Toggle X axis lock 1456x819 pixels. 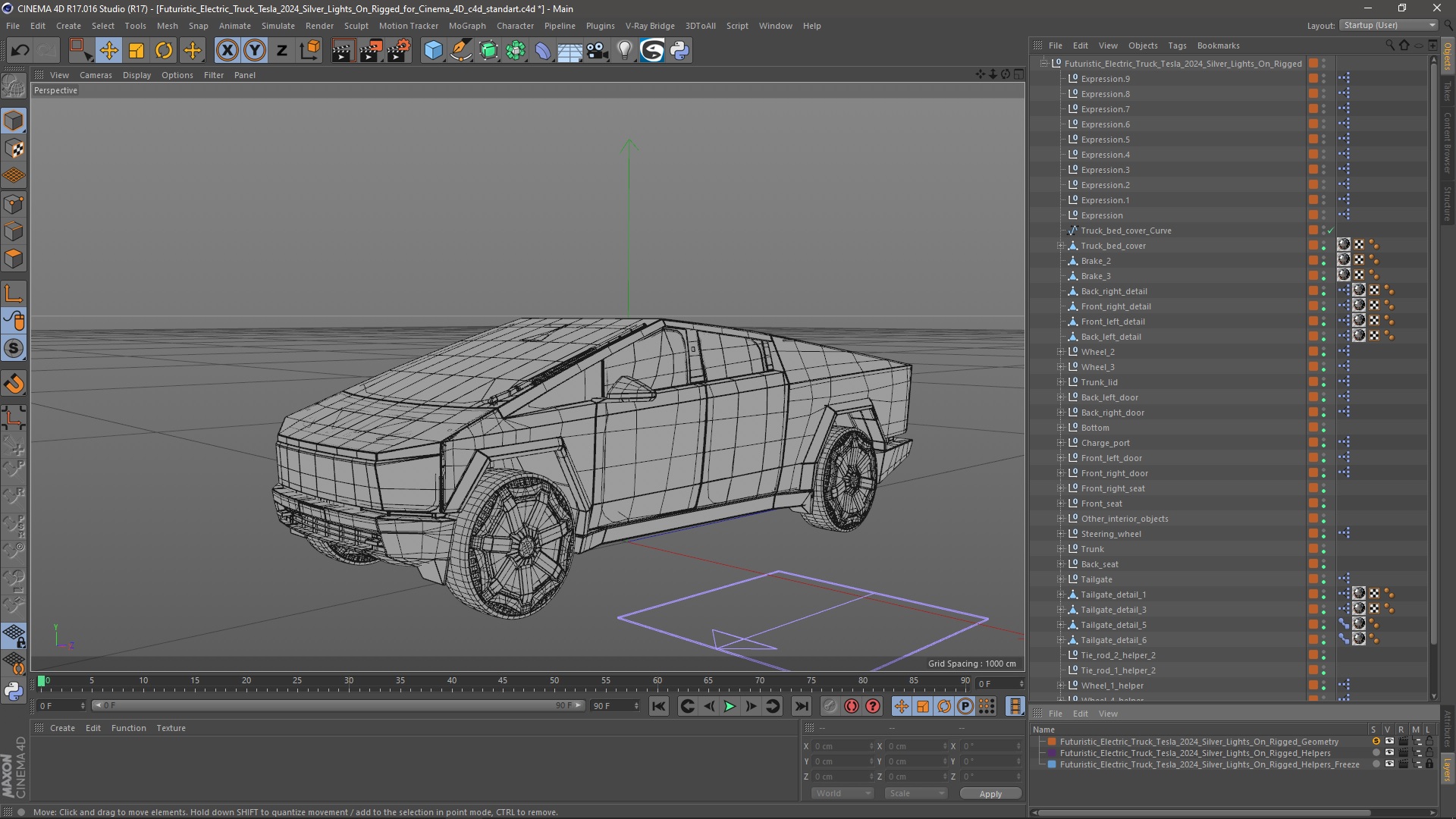pos(227,51)
